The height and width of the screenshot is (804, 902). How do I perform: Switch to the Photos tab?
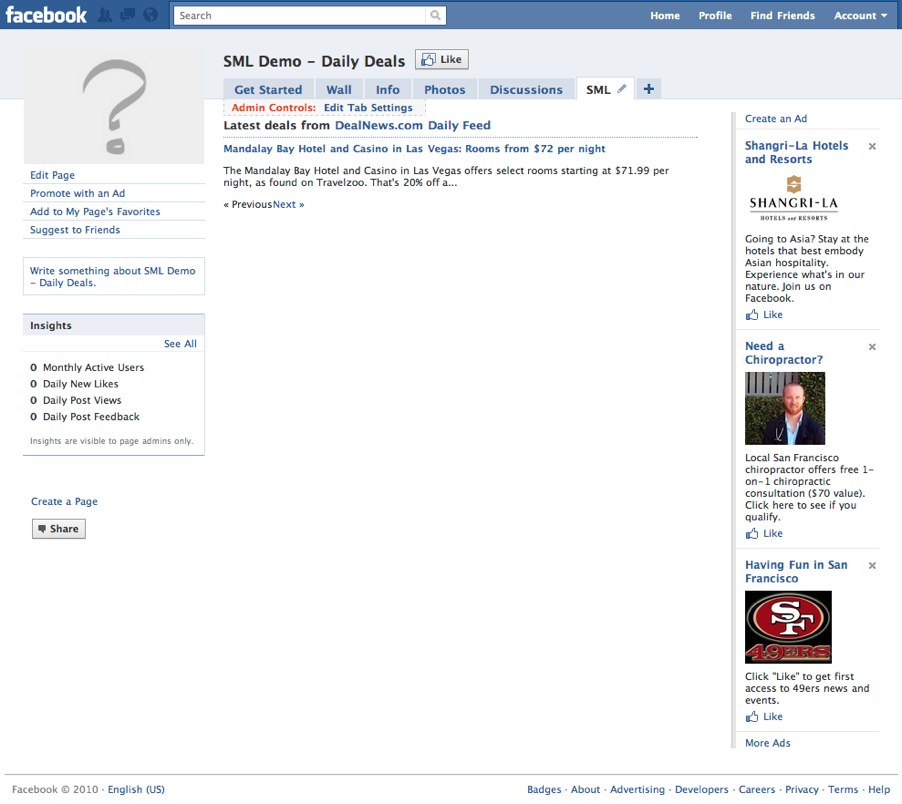445,90
